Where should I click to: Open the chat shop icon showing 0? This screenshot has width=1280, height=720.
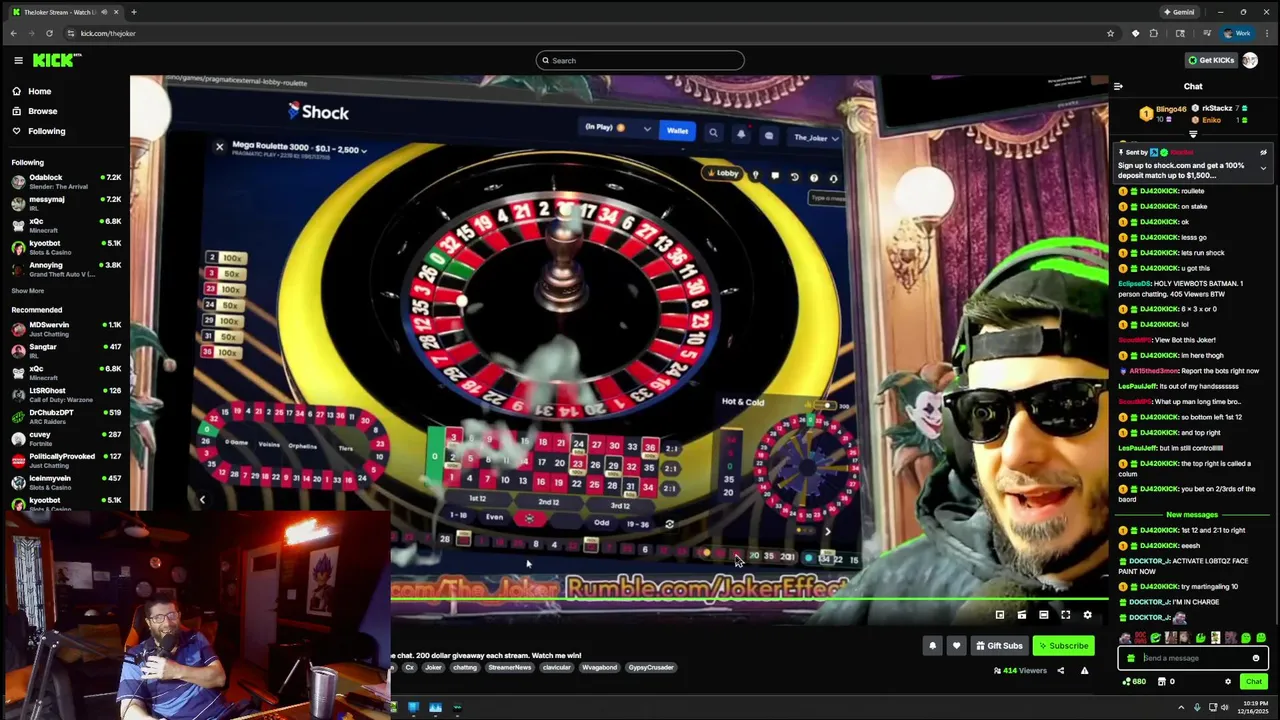[x=1166, y=682]
